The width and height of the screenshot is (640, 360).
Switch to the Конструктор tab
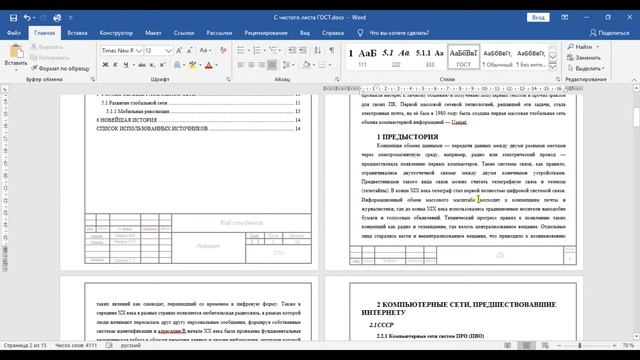pos(116,33)
